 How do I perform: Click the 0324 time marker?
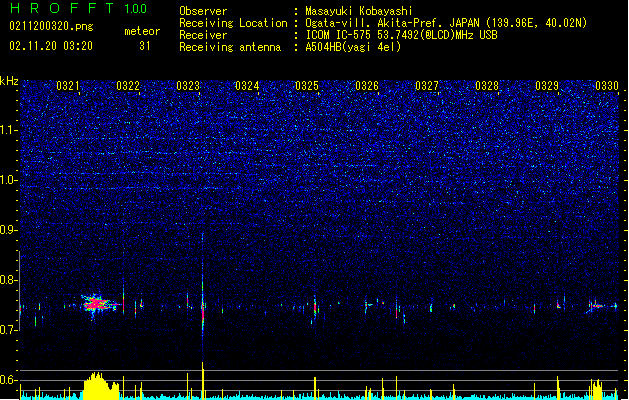point(247,86)
